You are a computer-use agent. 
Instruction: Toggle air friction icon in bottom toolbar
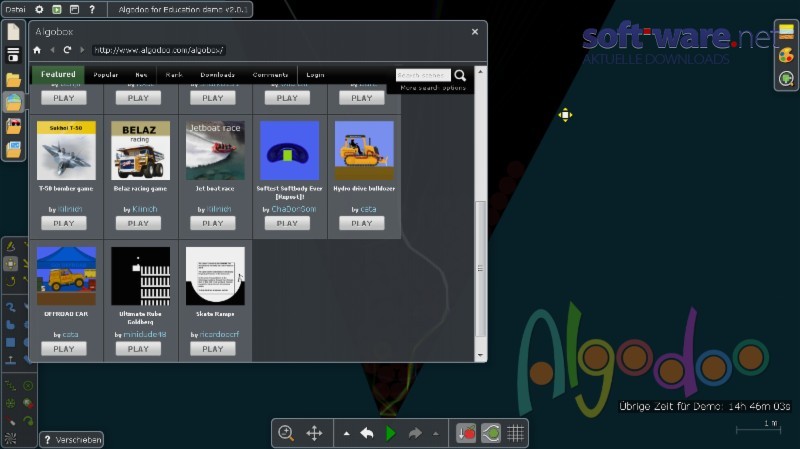[491, 433]
